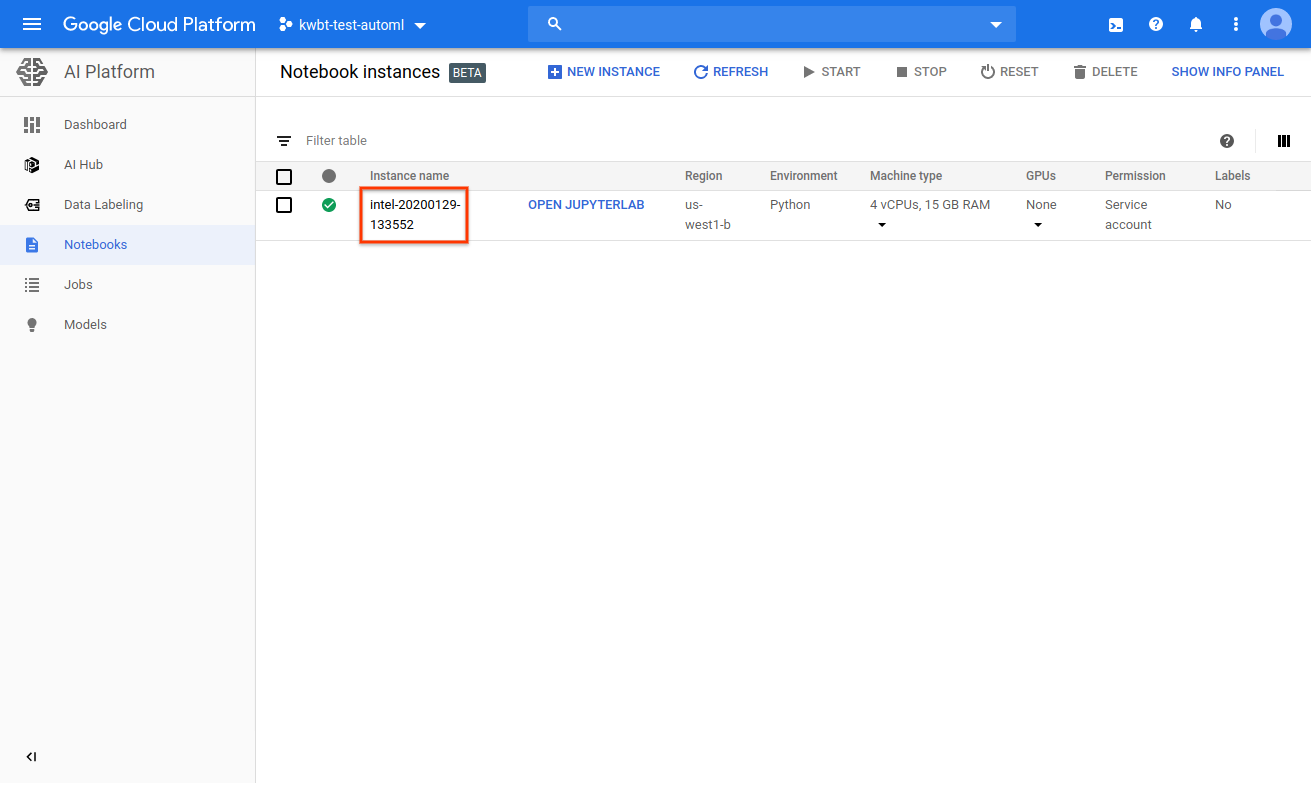
Task: Click the Service account permission cell
Action: [1128, 215]
